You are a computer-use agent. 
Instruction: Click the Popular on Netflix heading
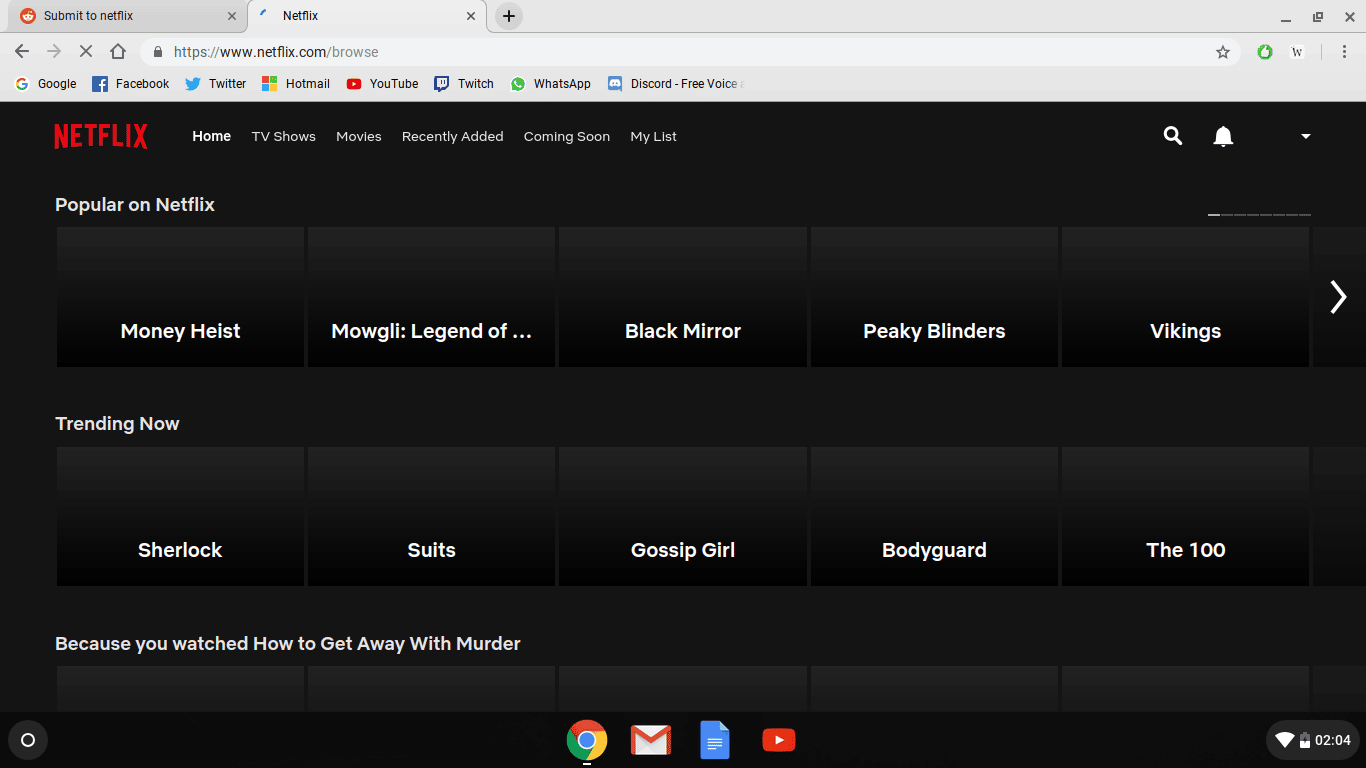coord(135,204)
